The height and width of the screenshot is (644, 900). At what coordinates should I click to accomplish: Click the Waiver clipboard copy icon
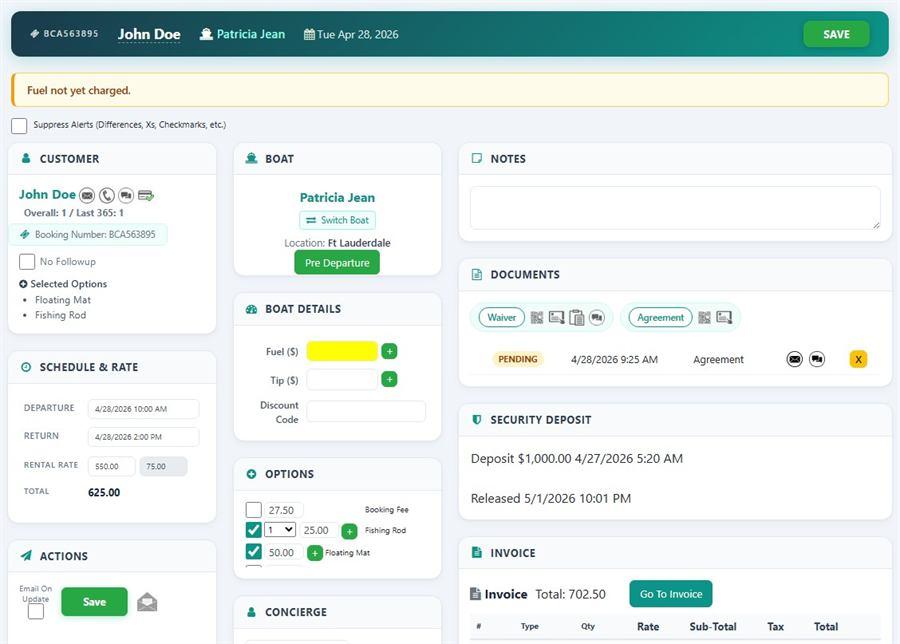coord(577,317)
